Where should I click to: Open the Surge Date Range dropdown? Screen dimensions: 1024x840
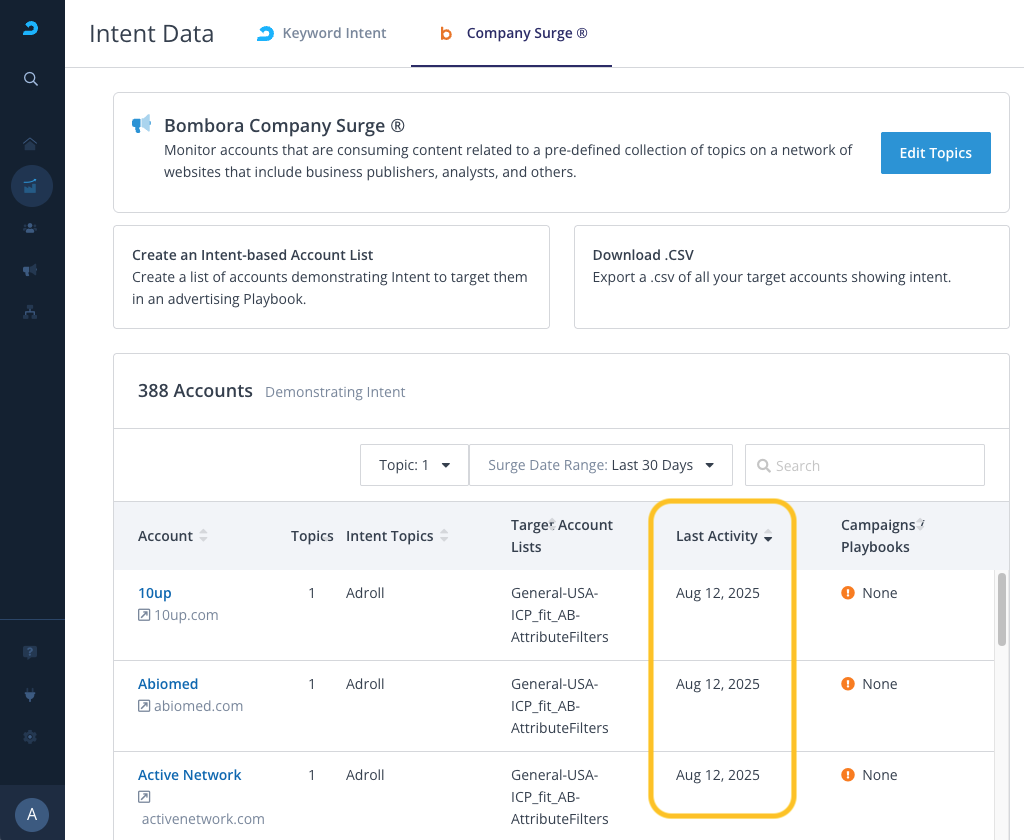pyautogui.click(x=600, y=465)
